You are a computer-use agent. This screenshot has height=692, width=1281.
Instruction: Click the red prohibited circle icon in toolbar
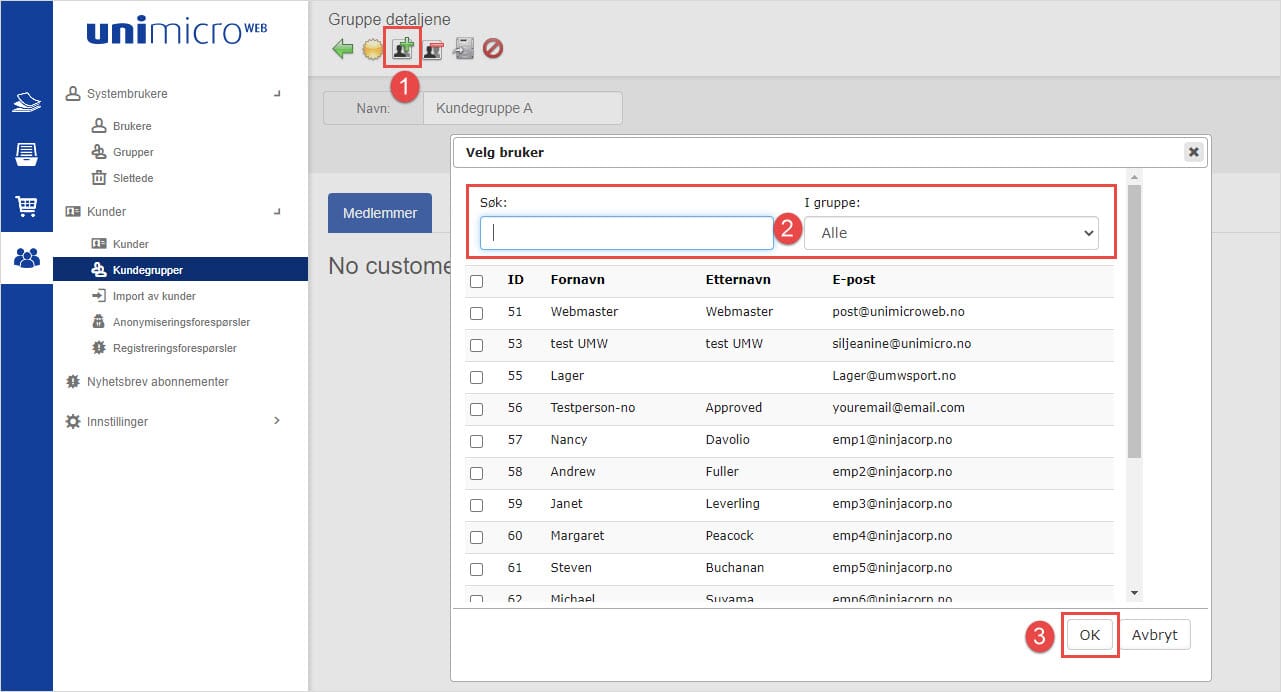pyautogui.click(x=493, y=49)
